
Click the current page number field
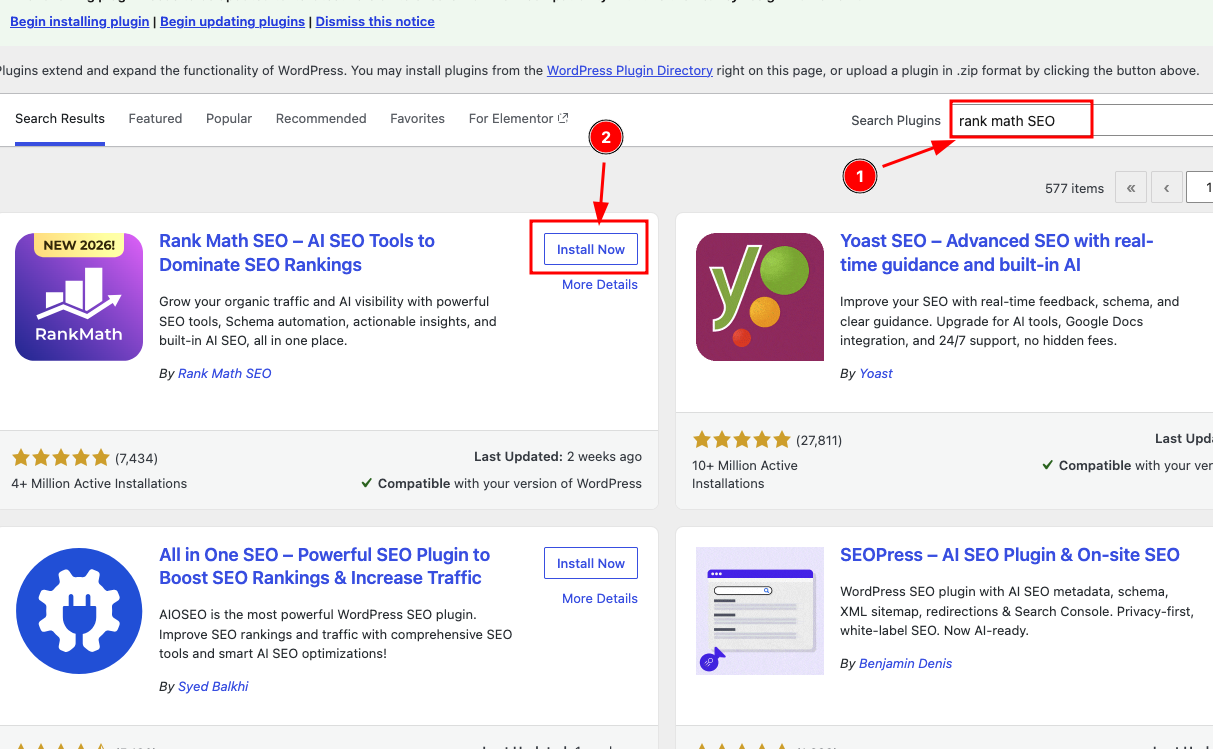coord(1199,188)
